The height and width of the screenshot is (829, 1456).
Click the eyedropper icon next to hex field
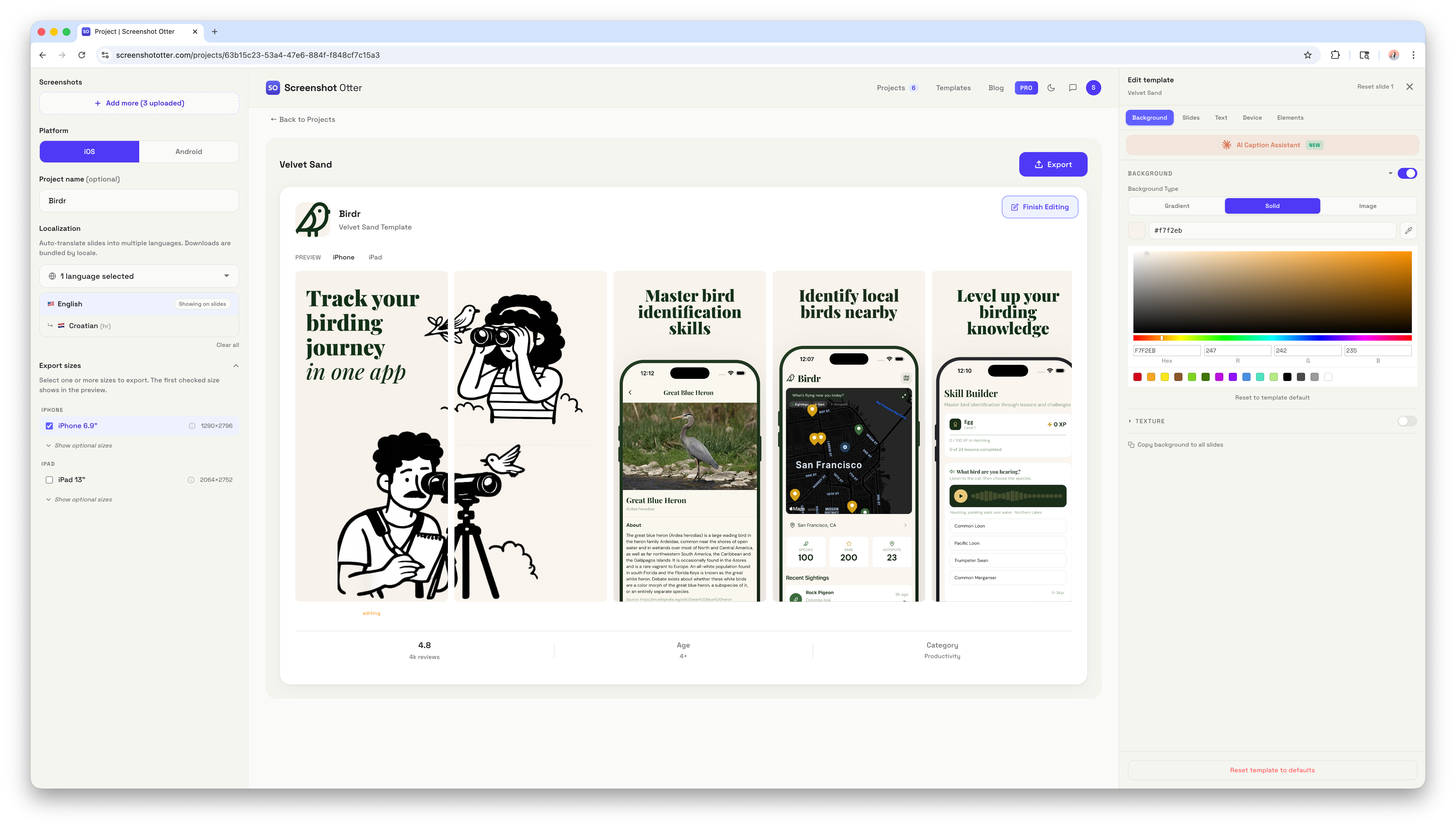[x=1409, y=231]
